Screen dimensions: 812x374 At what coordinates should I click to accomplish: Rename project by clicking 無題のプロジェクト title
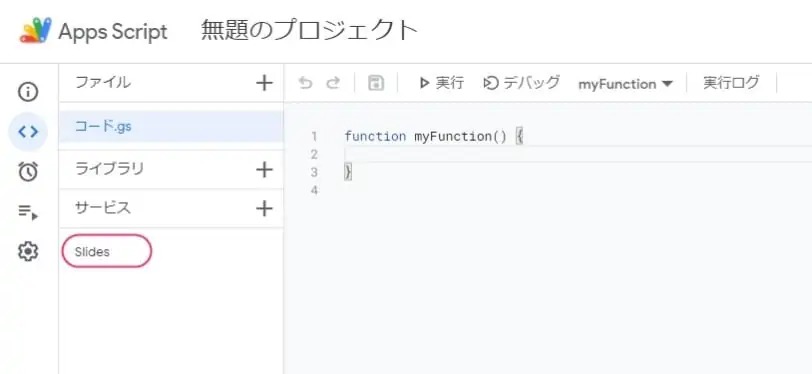tap(309, 31)
